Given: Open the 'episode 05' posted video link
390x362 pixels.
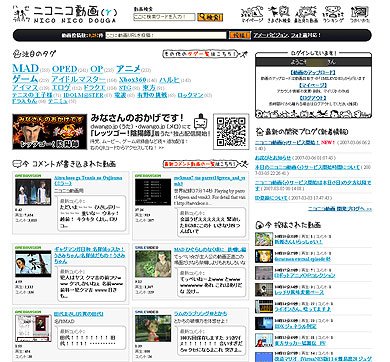Looking at the screenshot, I should click(x=302, y=259).
